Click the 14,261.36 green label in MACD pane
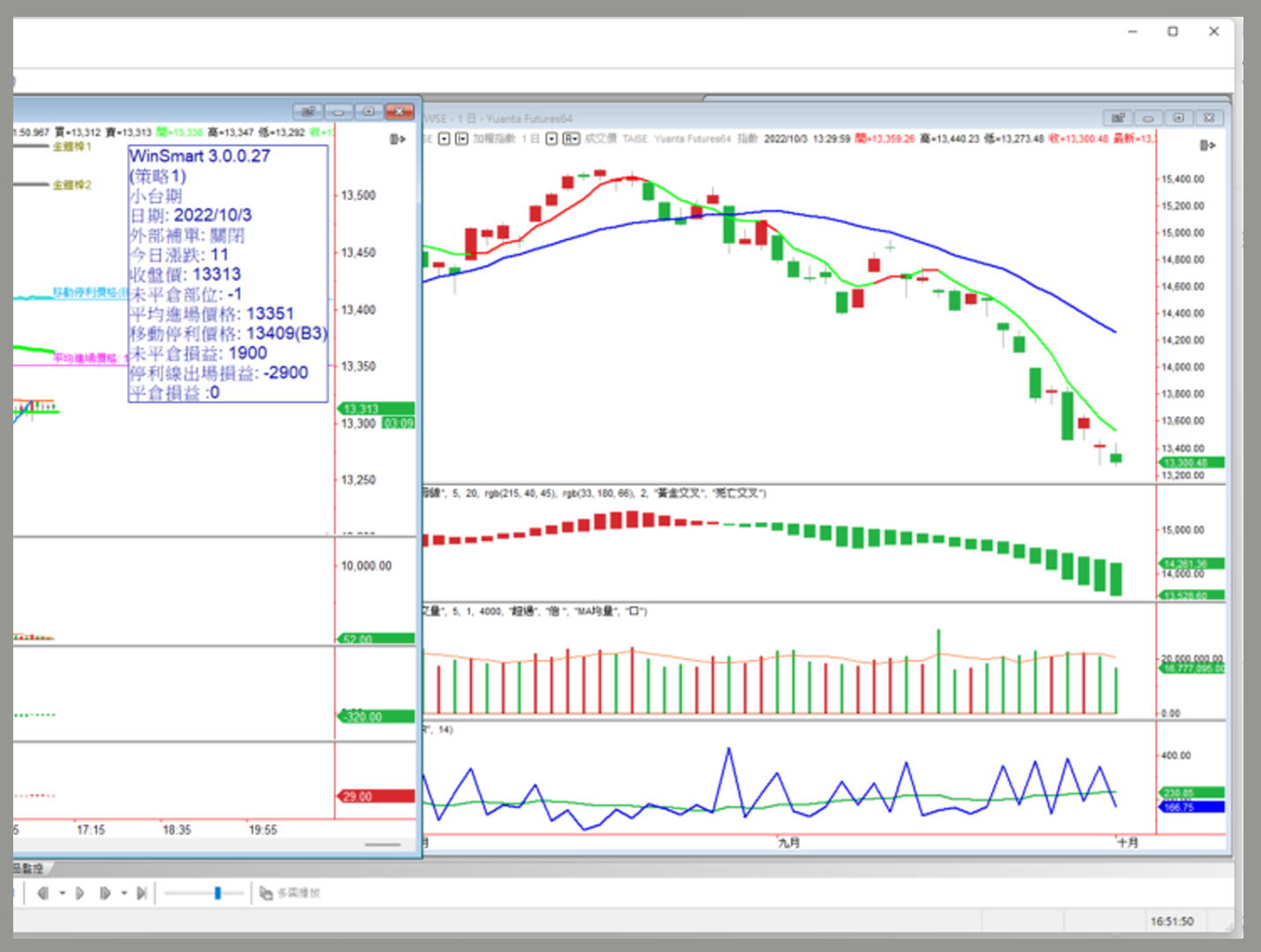This screenshot has width=1261, height=952. click(1192, 563)
